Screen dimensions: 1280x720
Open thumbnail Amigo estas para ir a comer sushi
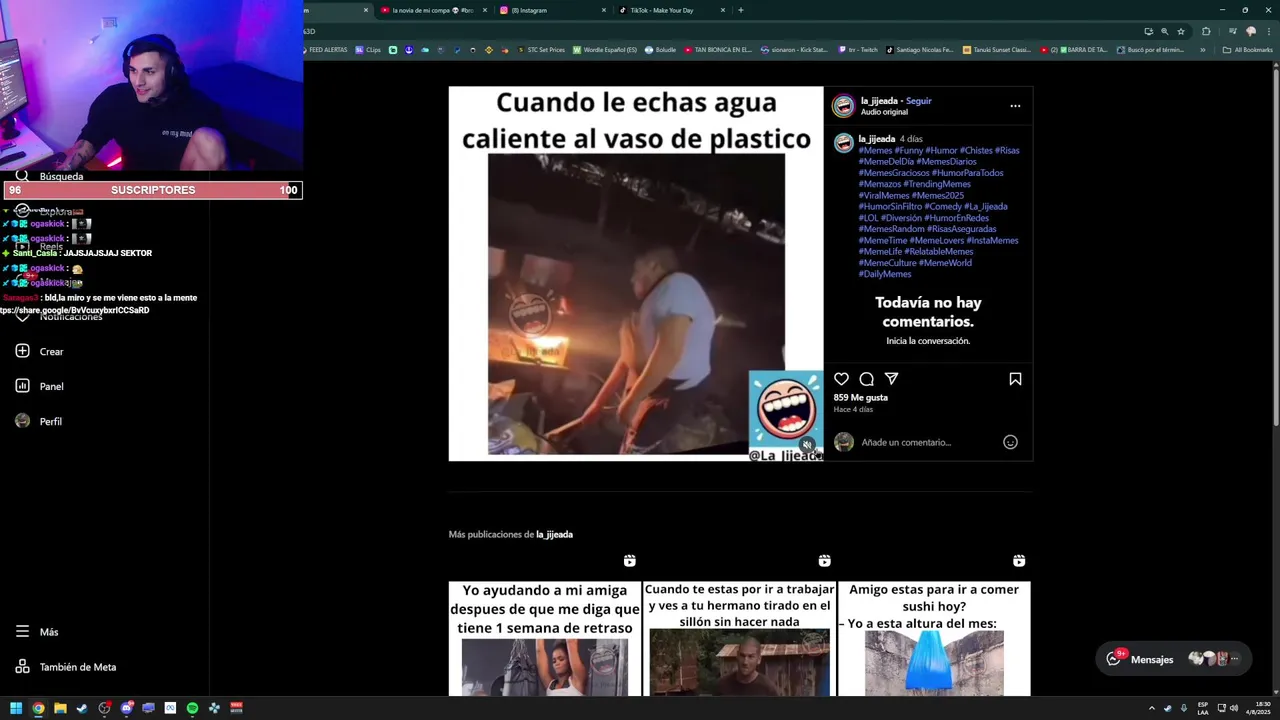[x=934, y=638]
